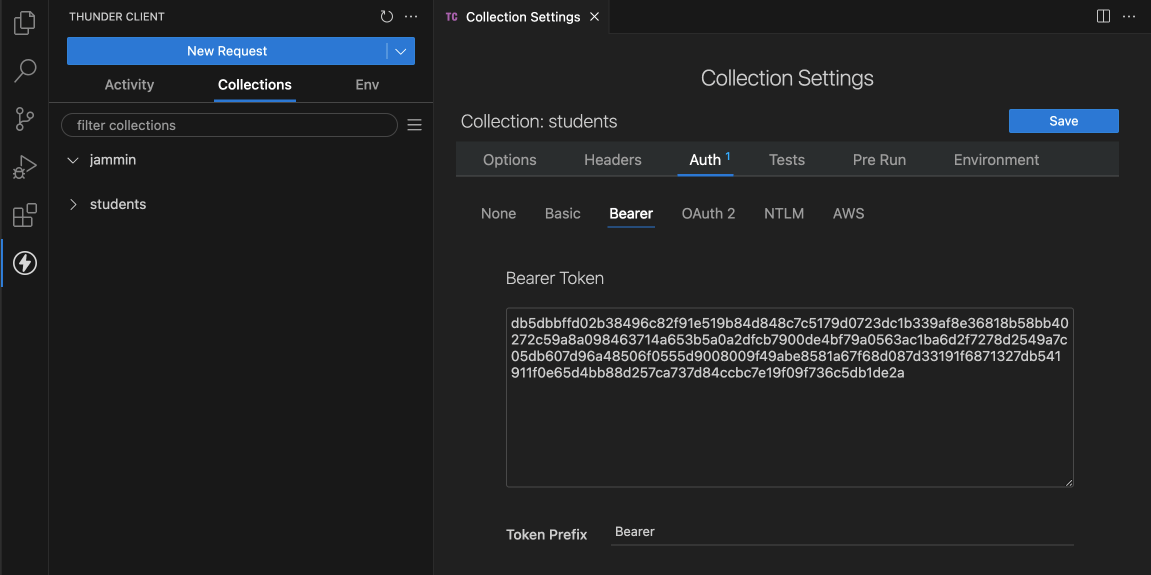The width and height of the screenshot is (1151, 575).
Task: Open the Options settings tab
Action: coord(509,159)
